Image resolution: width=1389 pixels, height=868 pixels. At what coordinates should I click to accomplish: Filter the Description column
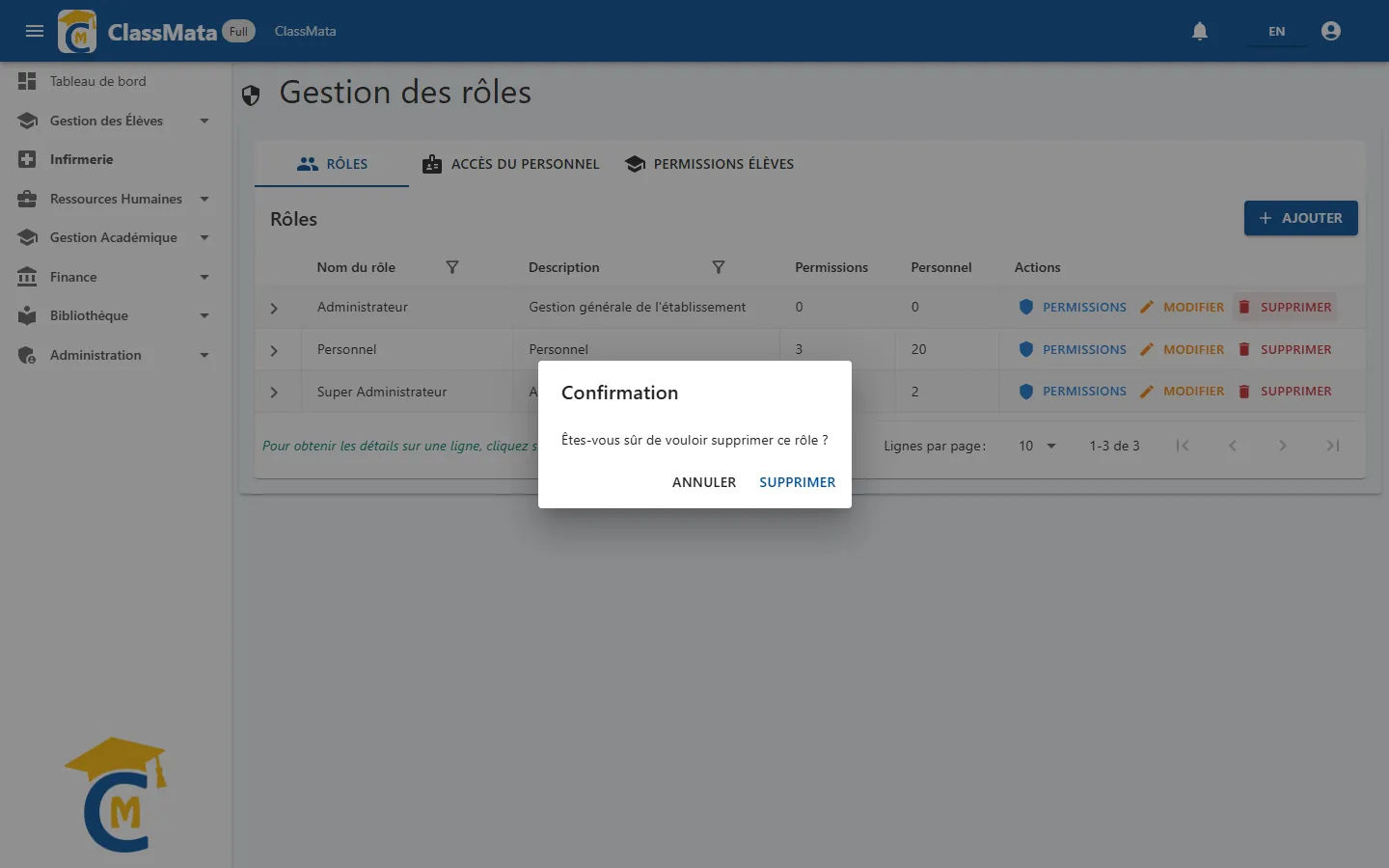click(718, 267)
